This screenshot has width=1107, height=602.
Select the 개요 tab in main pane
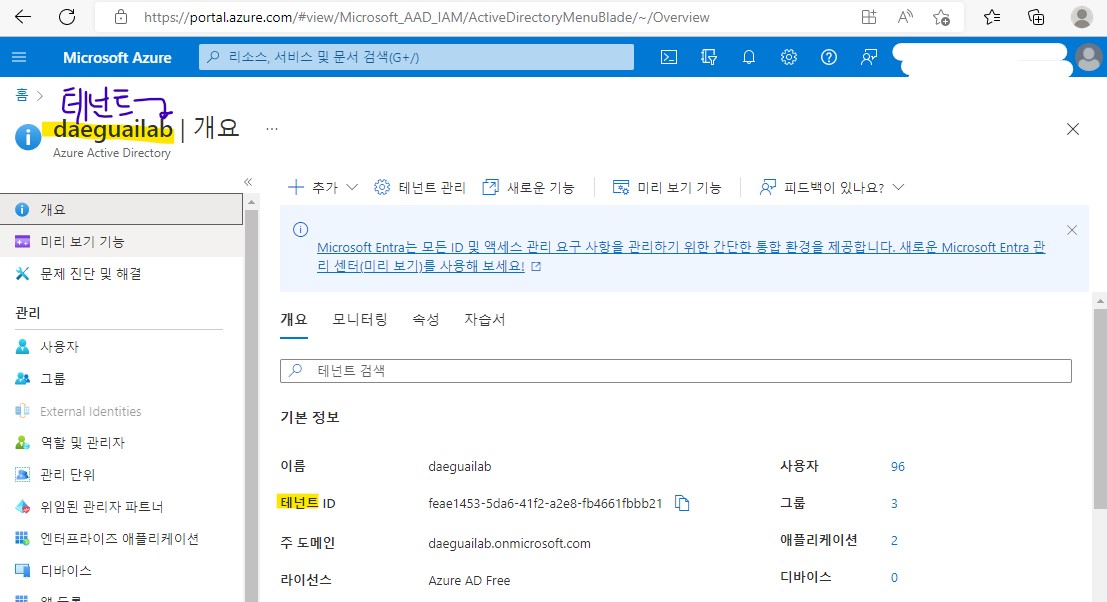click(294, 320)
